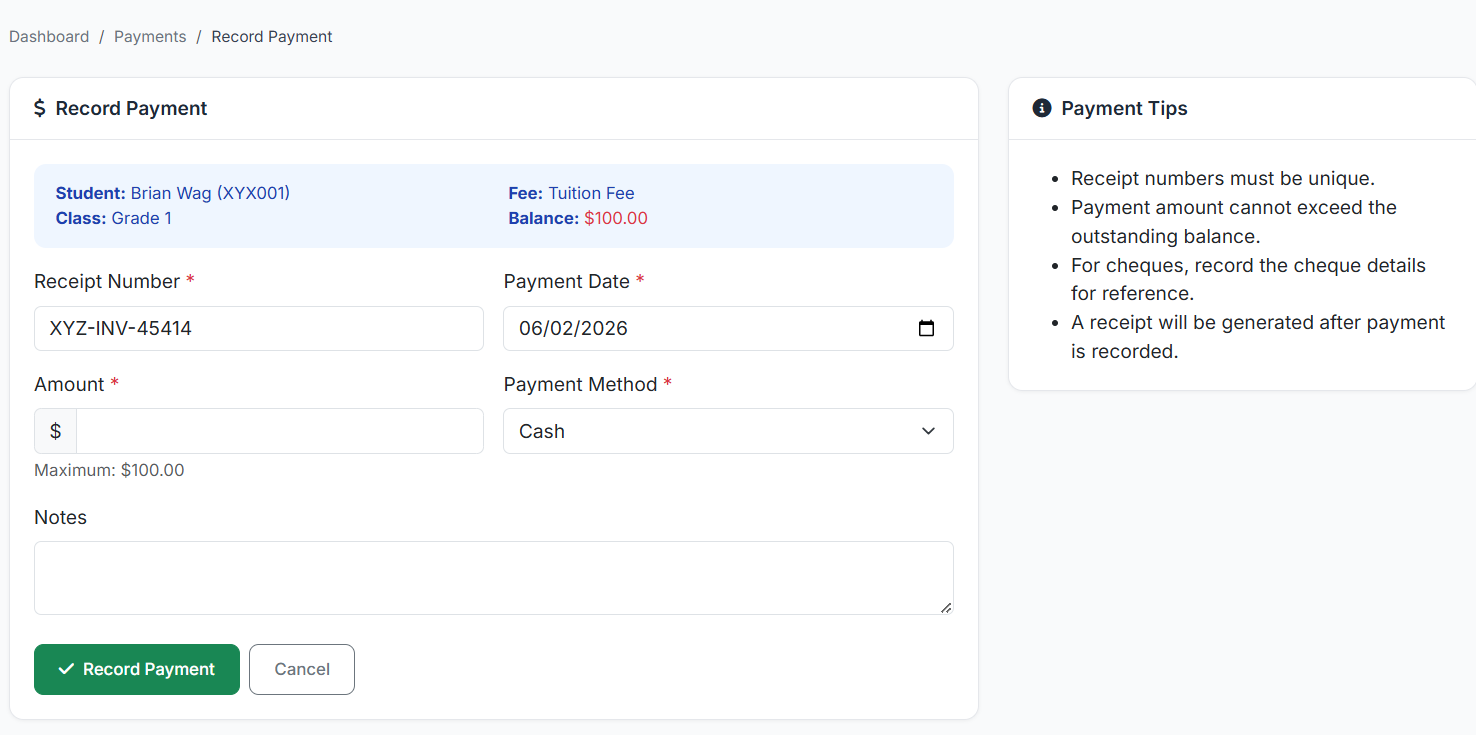Screen dimensions: 1476x735
Task: Open the calendar picker icon in Payment Date
Action: (926, 328)
